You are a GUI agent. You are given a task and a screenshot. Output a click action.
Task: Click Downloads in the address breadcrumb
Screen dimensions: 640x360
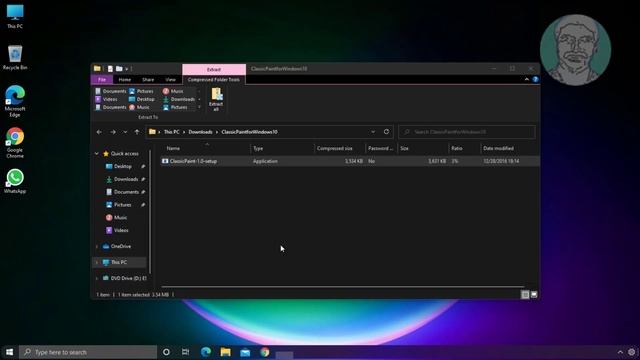[x=200, y=132]
